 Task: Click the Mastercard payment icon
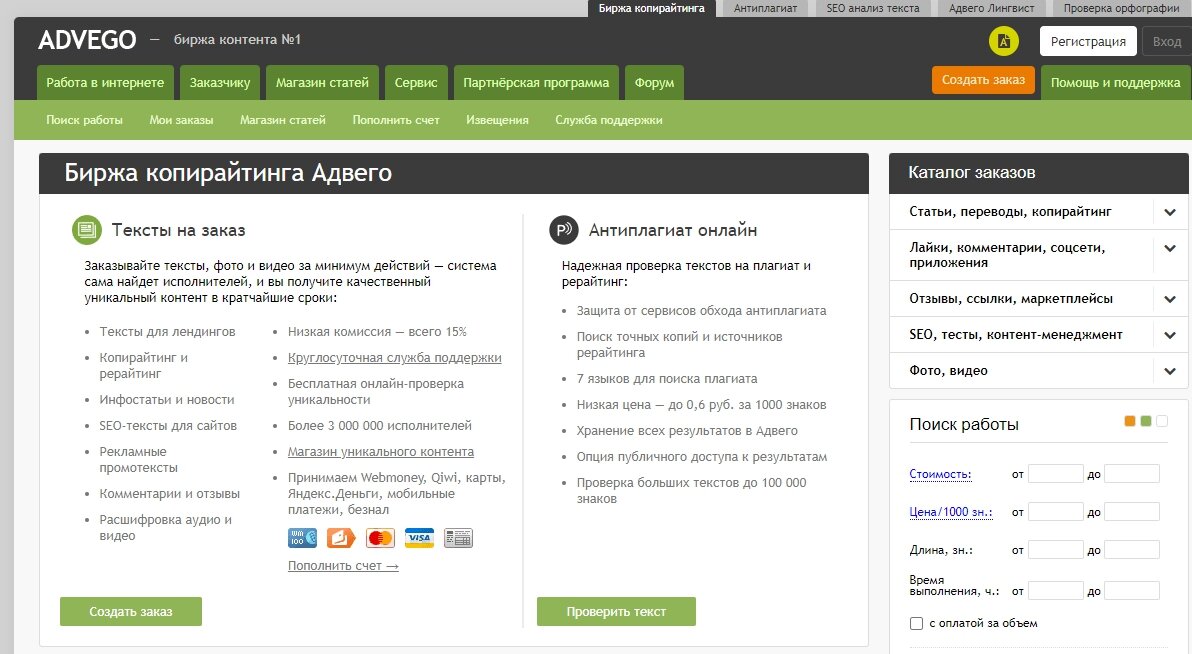(x=380, y=538)
